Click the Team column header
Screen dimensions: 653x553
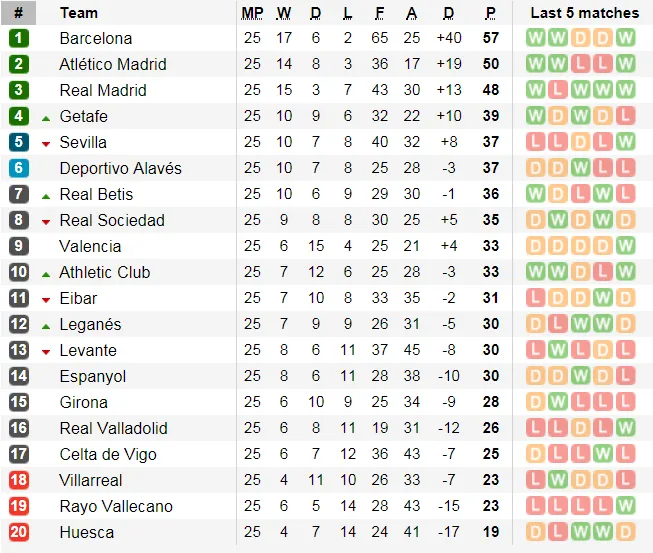click(79, 13)
